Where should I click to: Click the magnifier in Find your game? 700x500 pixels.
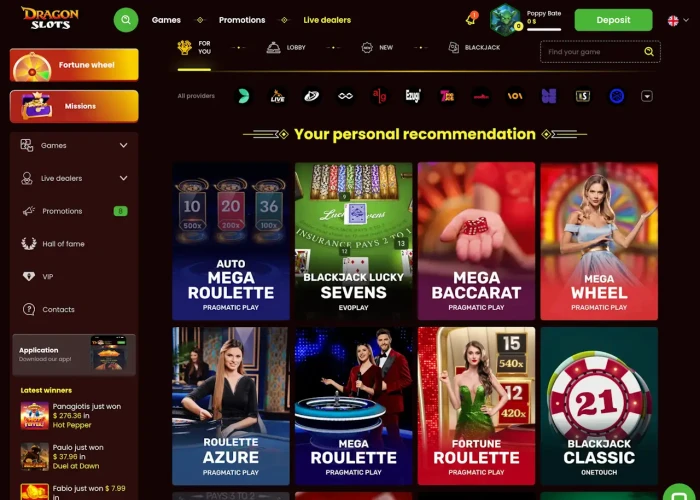click(649, 52)
